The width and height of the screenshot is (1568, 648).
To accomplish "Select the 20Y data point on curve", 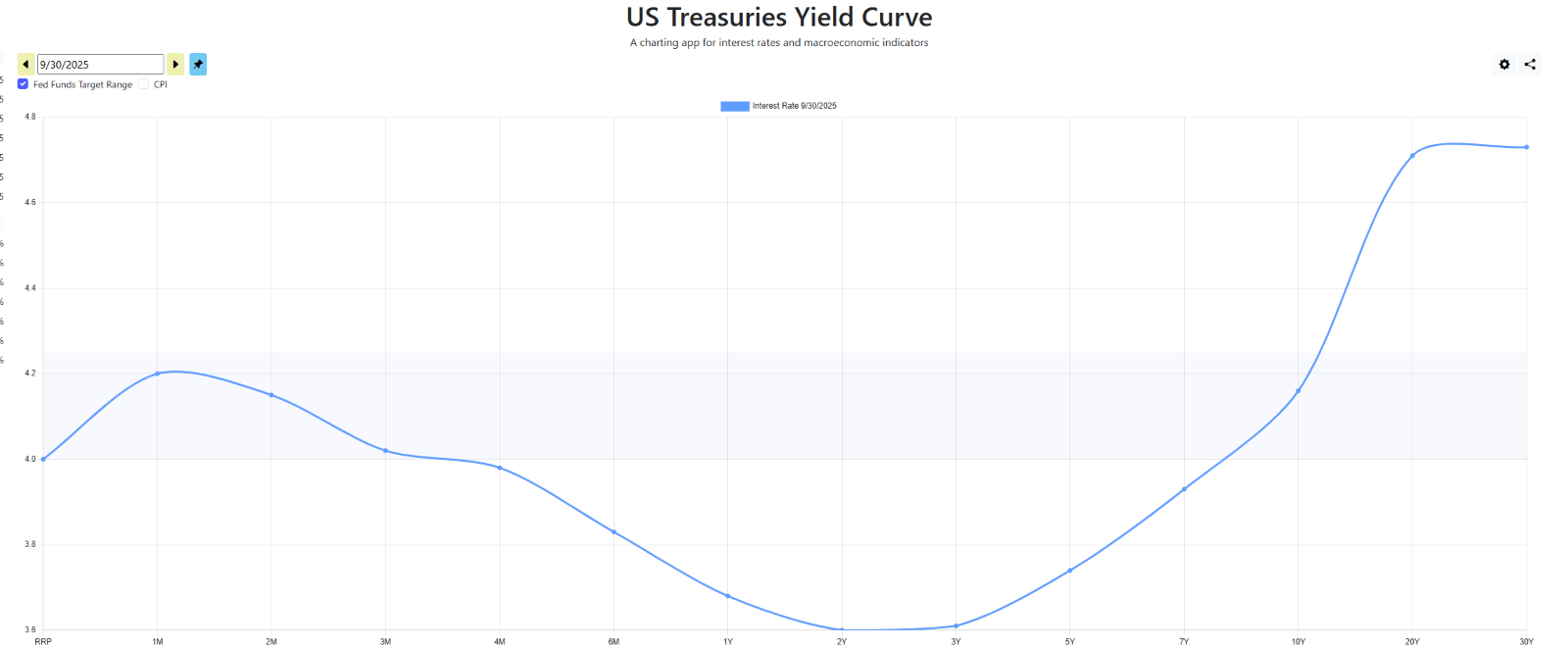I will [x=1412, y=156].
